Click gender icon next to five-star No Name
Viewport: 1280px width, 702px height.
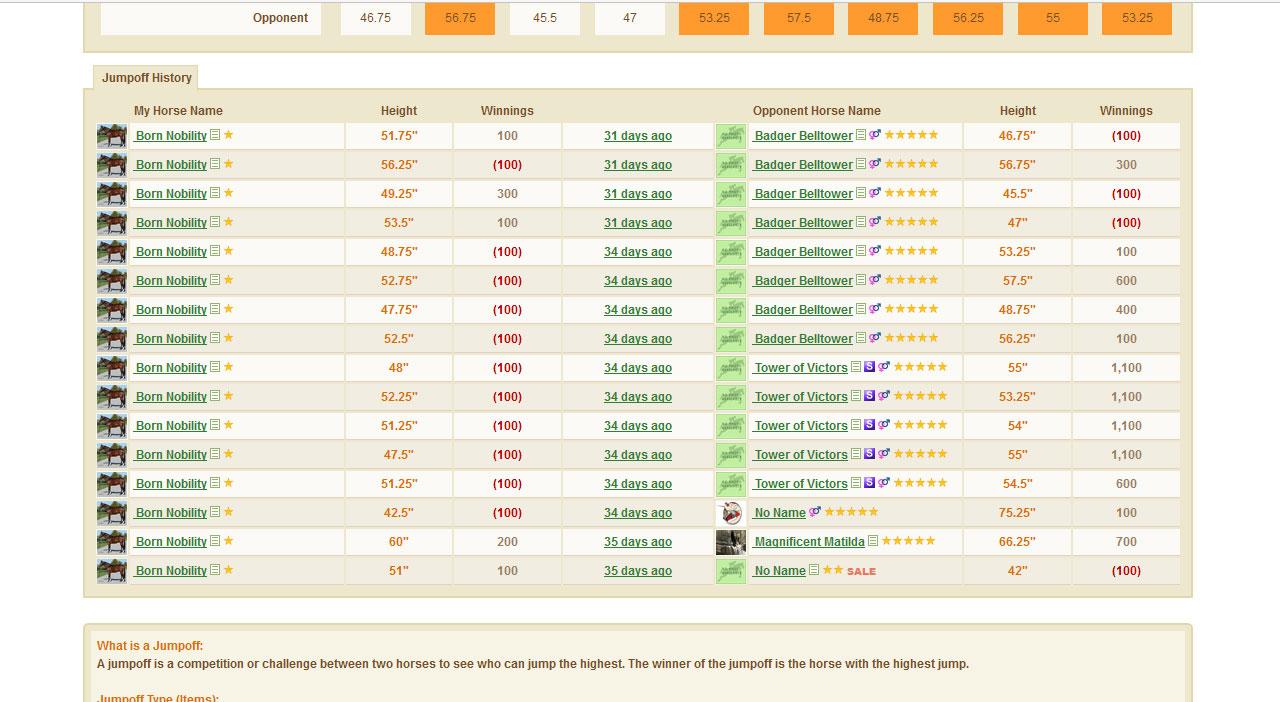(815, 512)
